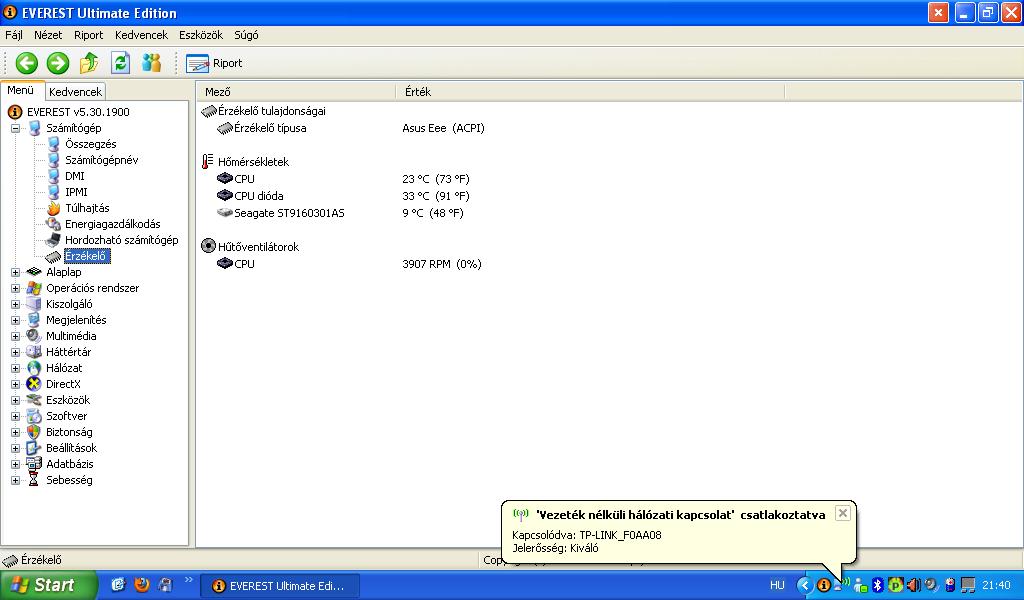Select the DMI tree item
Screen dimensions: 1024x600
click(x=74, y=176)
